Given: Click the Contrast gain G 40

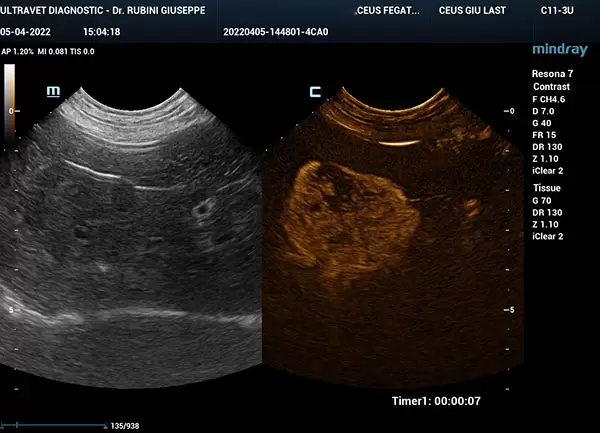Looking at the screenshot, I should point(541,123).
